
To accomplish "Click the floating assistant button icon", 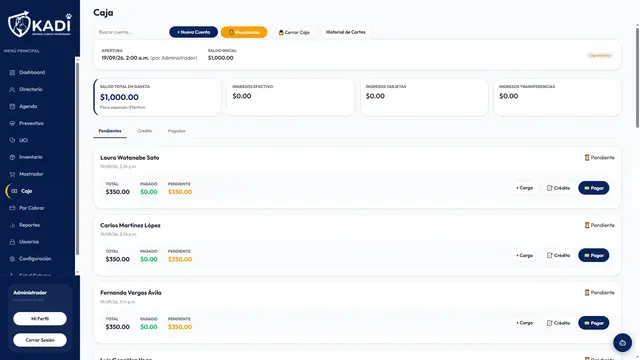I will [x=622, y=343].
